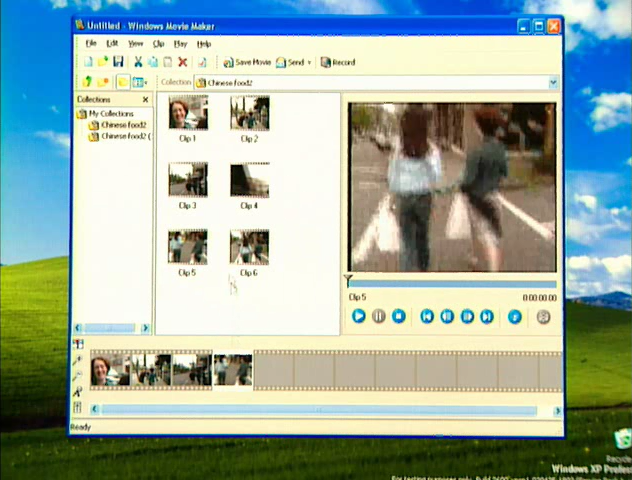Viewport: 632px width, 480px height.
Task: Open the Views dropdown icon
Action: (140, 82)
